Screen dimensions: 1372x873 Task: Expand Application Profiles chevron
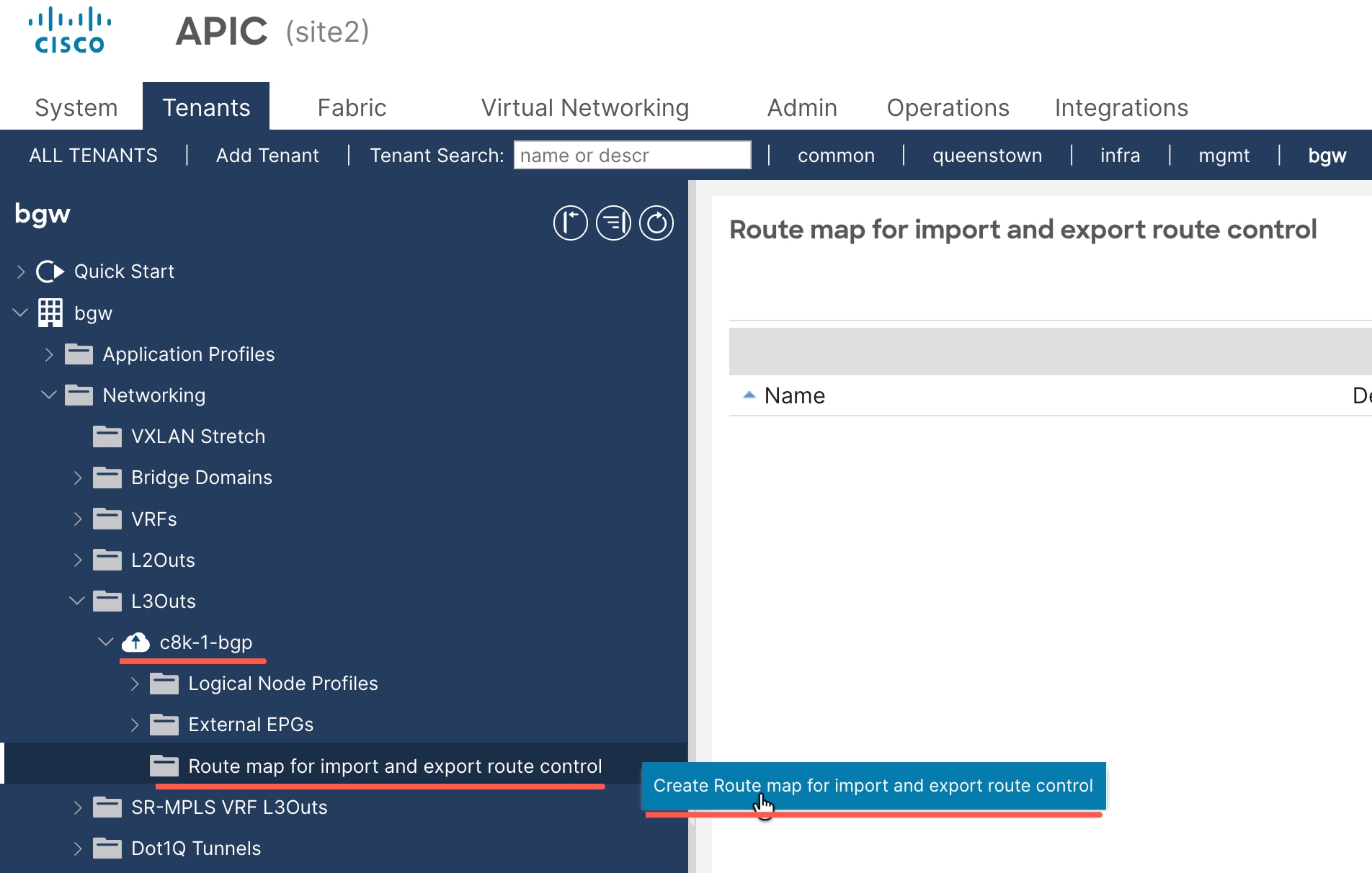pyautogui.click(x=49, y=354)
